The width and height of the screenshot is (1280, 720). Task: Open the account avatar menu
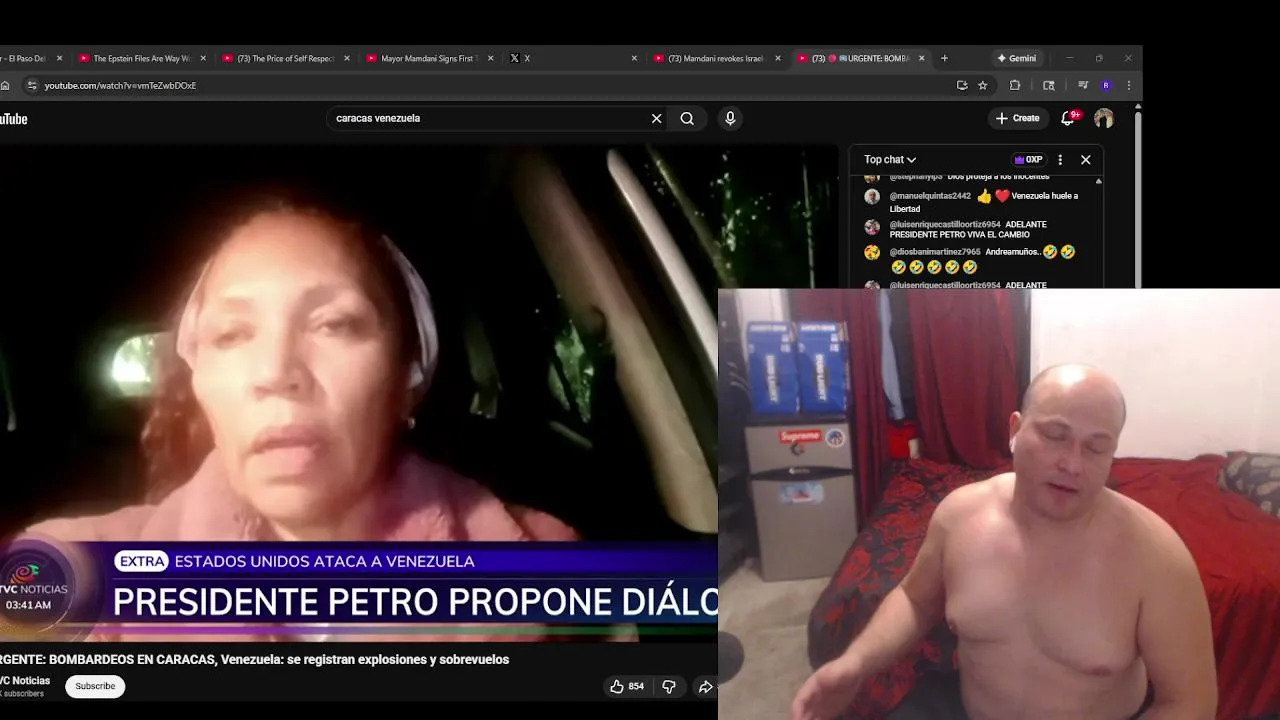(x=1104, y=118)
